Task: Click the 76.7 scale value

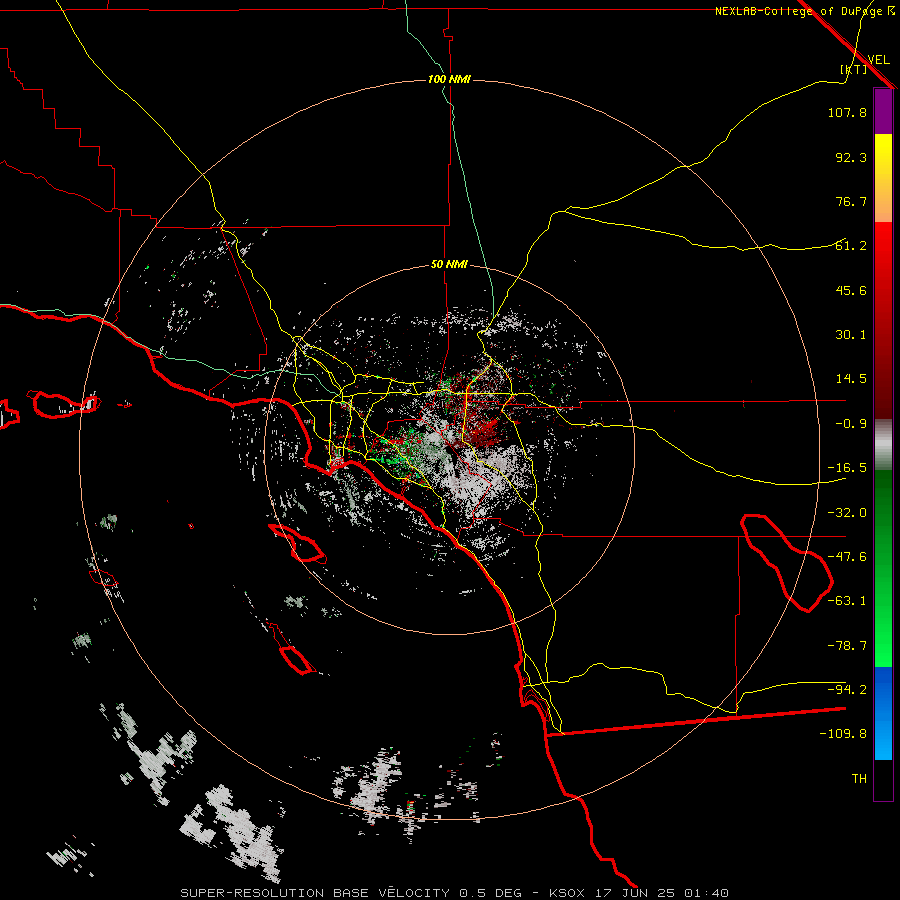Action: [851, 201]
